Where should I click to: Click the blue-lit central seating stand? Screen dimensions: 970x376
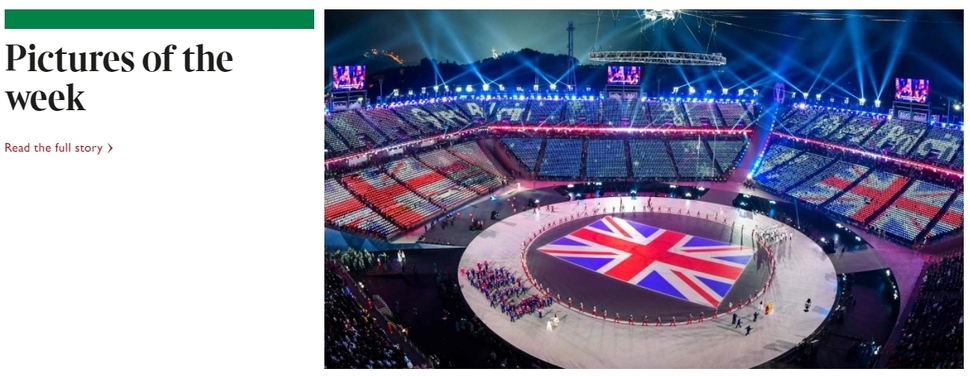click(625, 158)
